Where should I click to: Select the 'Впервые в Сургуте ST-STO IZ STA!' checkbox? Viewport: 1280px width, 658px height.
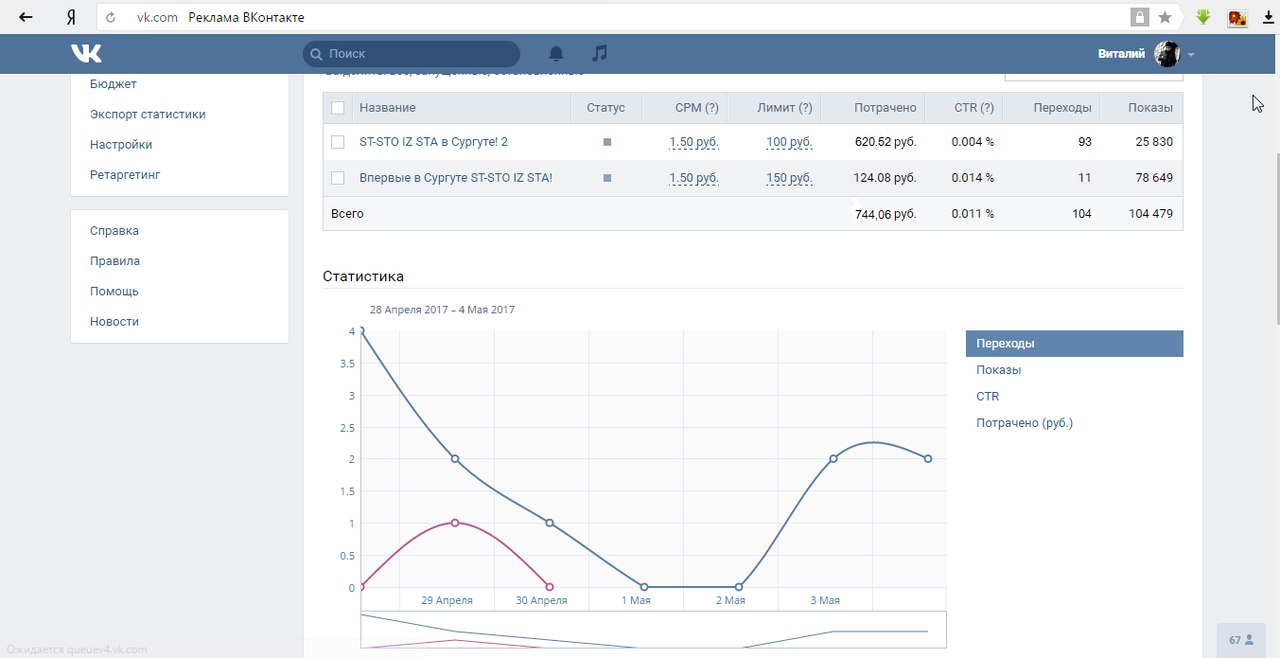[338, 178]
